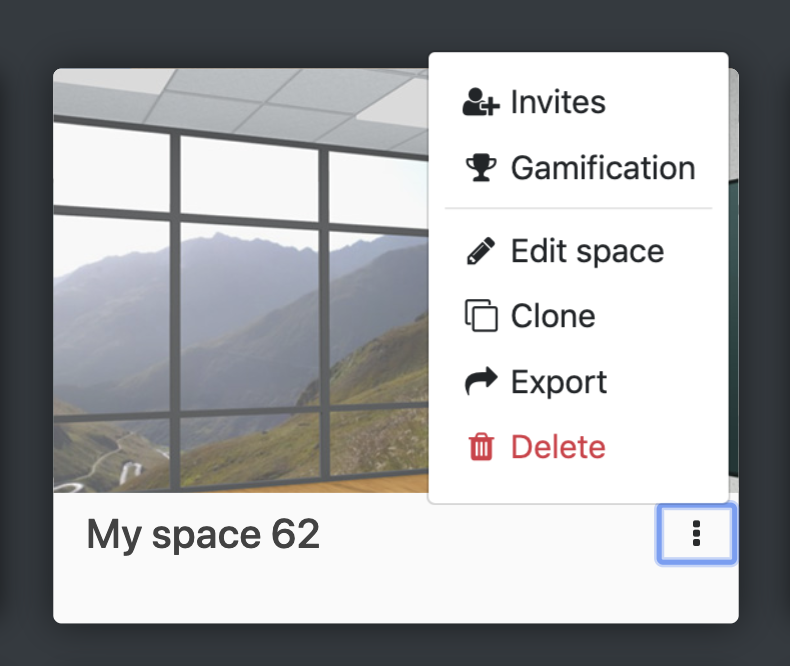This screenshot has height=666, width=790.
Task: Click the trophy Gamification icon
Action: click(481, 167)
